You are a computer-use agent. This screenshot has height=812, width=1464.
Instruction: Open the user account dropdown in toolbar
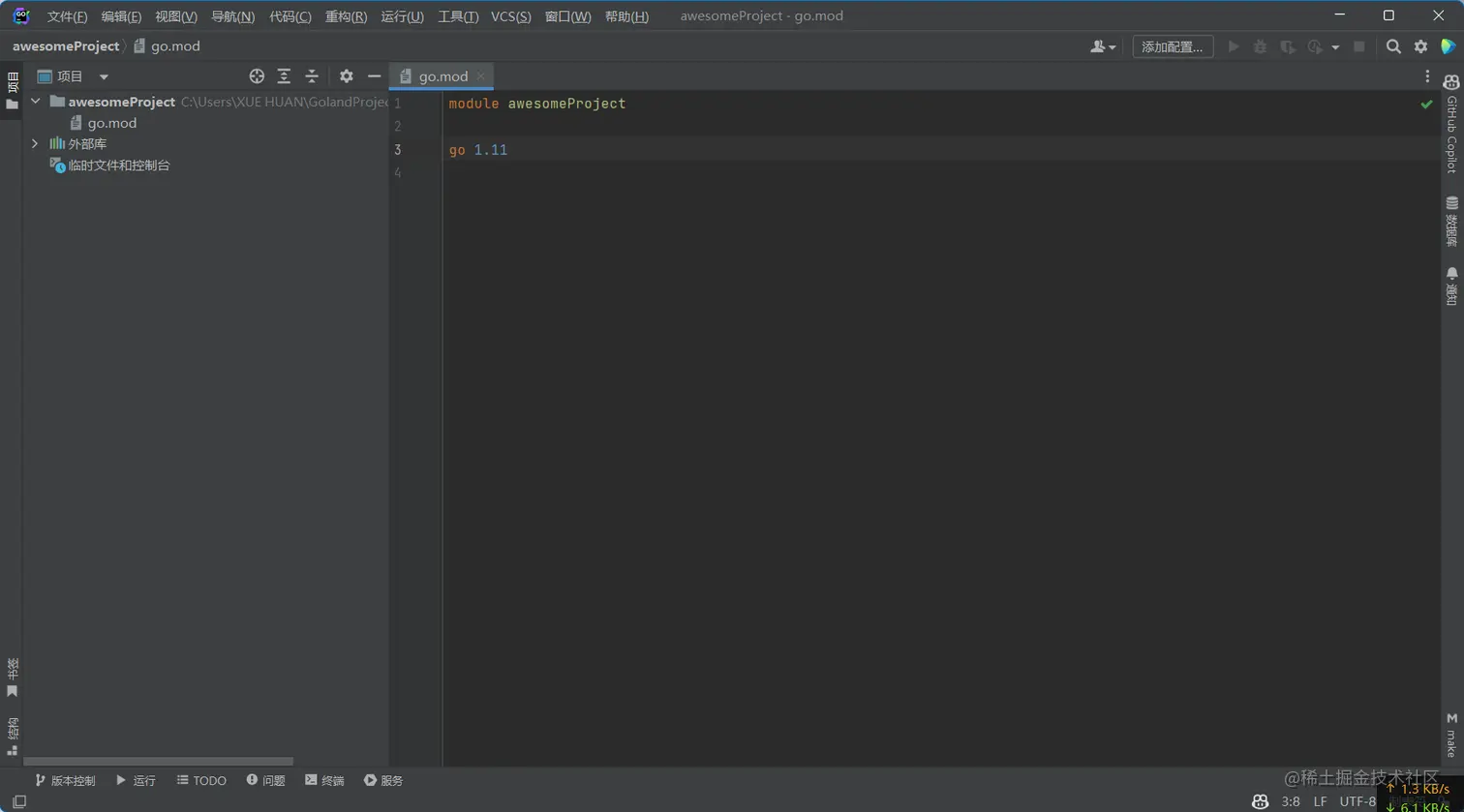pos(1103,46)
